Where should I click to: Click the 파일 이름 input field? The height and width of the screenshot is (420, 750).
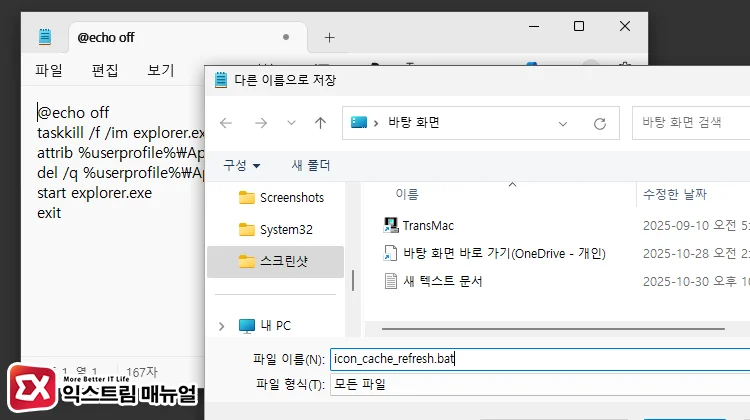click(x=540, y=359)
